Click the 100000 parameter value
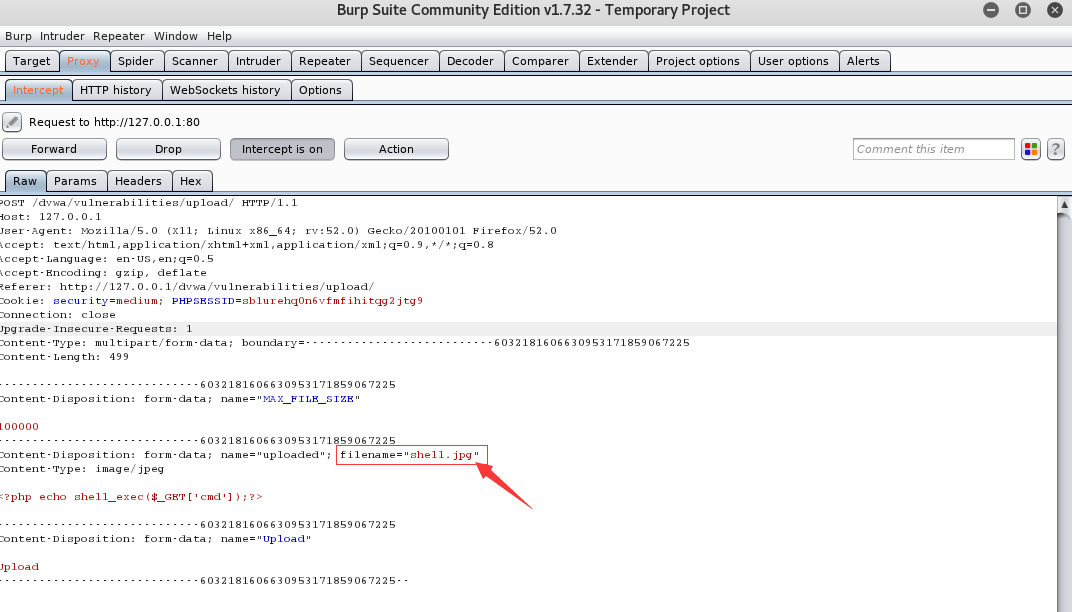Viewport: 1072px width, 612px height. 19,427
